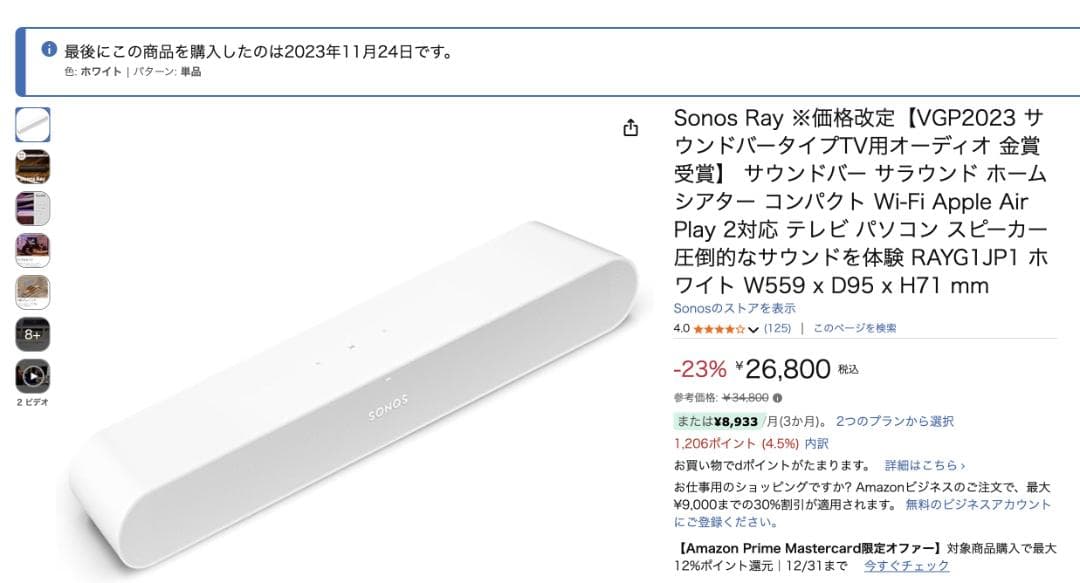
Task: Click the info icon beside reference price ¥34,800
Action: coord(778,397)
